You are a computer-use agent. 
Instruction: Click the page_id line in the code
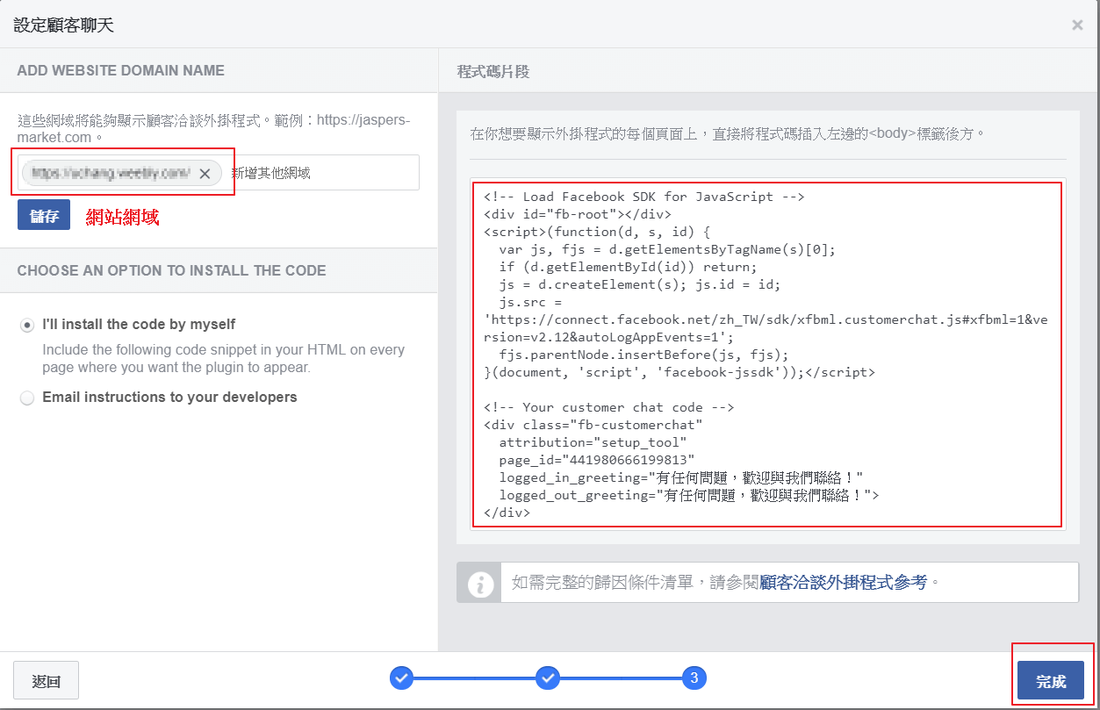pos(596,460)
